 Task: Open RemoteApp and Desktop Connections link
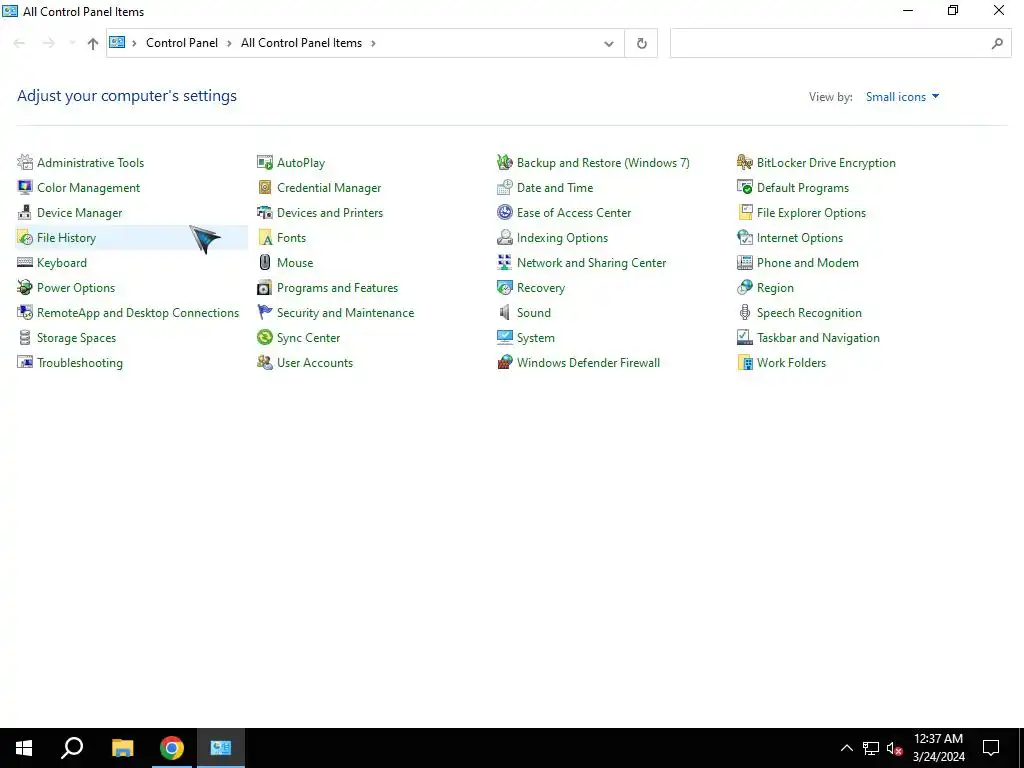tap(138, 313)
